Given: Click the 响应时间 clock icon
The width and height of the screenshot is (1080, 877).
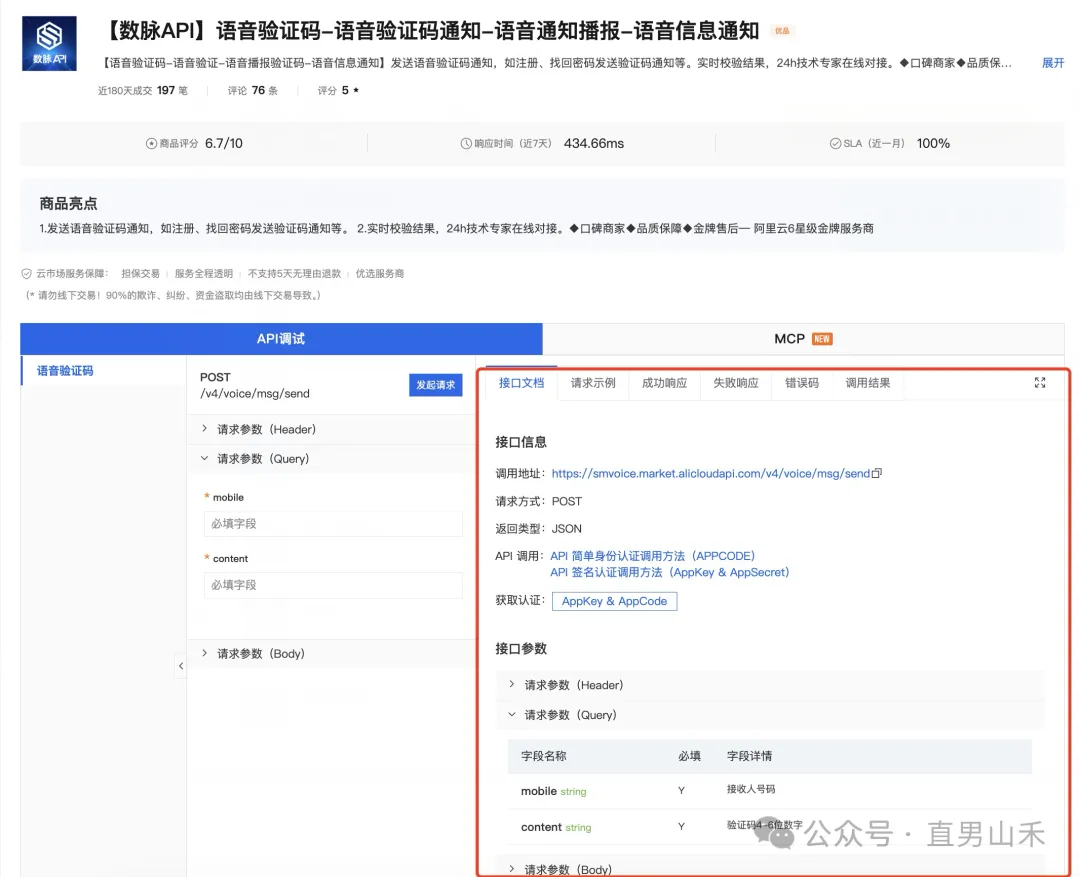Looking at the screenshot, I should point(466,143).
